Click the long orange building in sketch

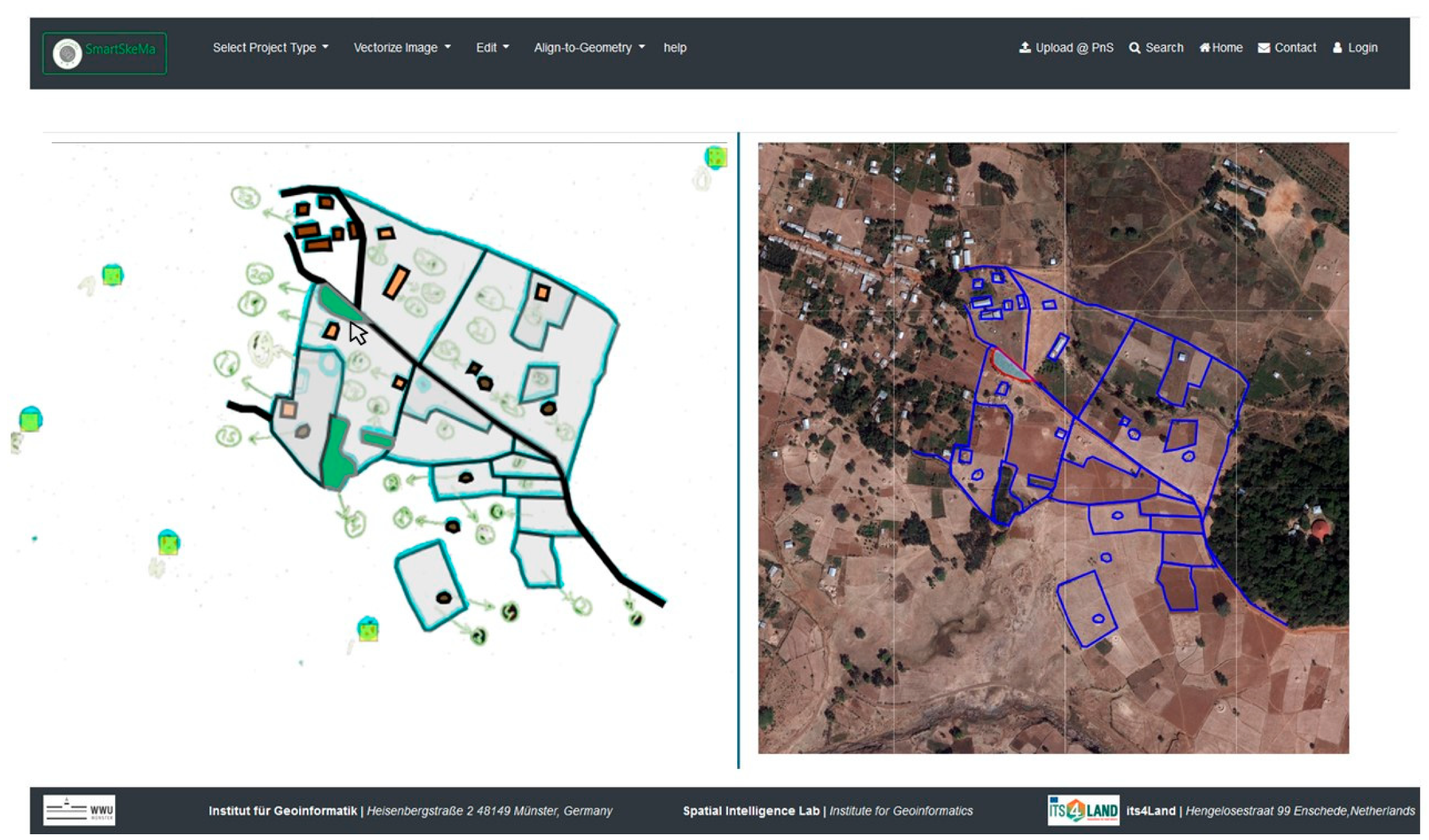395,283
